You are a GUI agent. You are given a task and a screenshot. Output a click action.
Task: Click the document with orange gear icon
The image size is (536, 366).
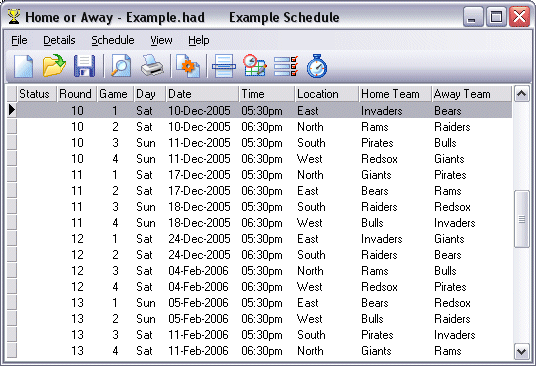[188, 66]
